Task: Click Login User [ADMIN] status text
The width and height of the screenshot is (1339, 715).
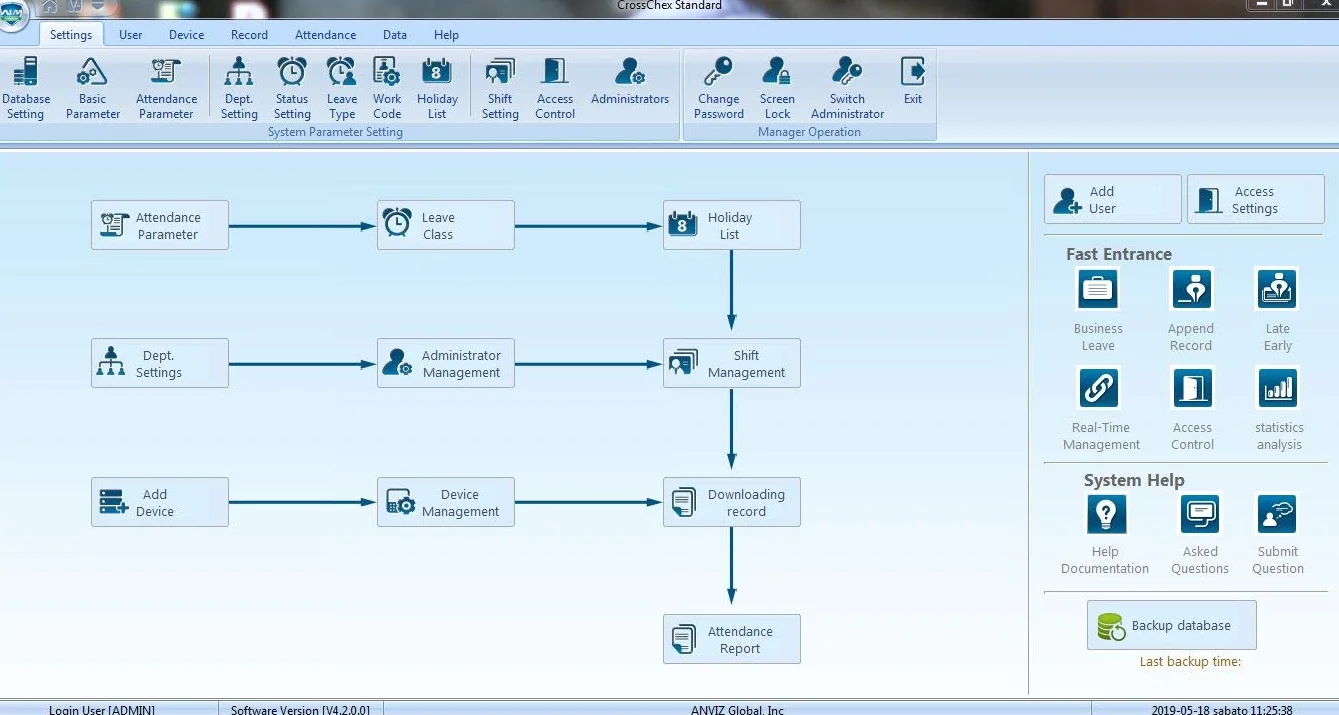Action: click(x=102, y=709)
